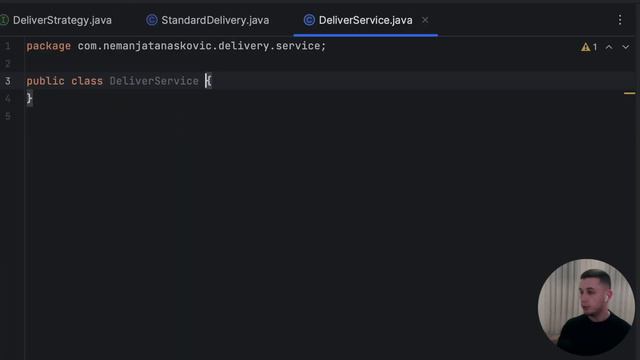
Task: Close the DeliverService.java tab
Action: (x=425, y=20)
